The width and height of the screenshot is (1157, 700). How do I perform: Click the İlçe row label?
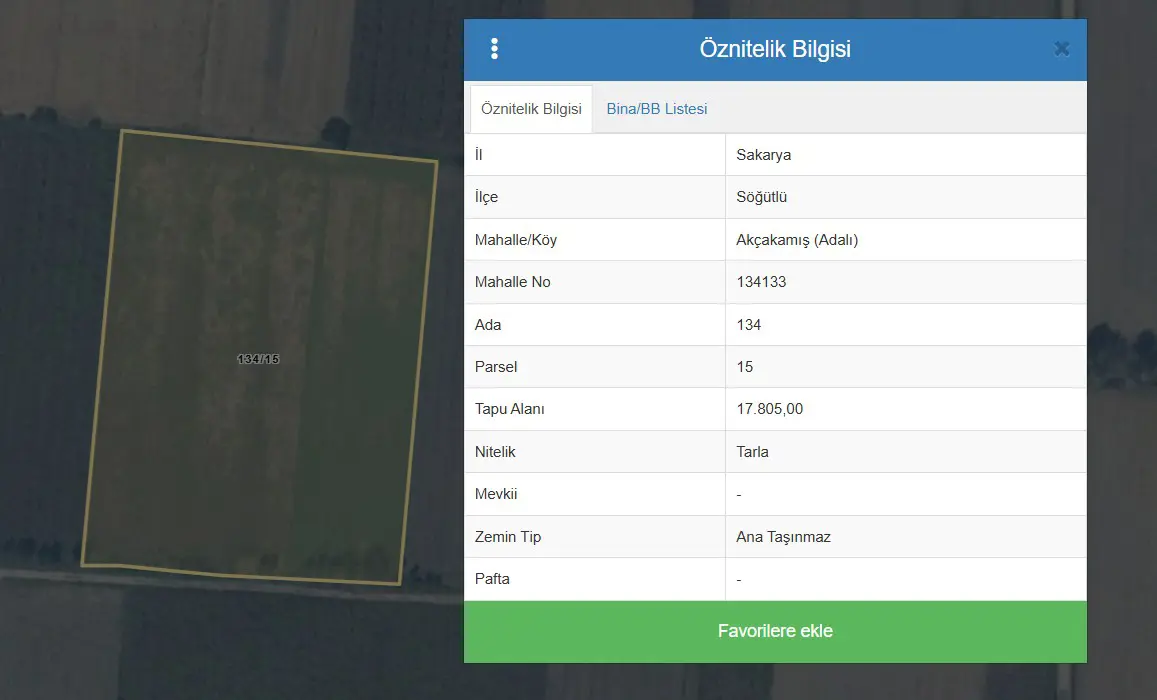486,197
